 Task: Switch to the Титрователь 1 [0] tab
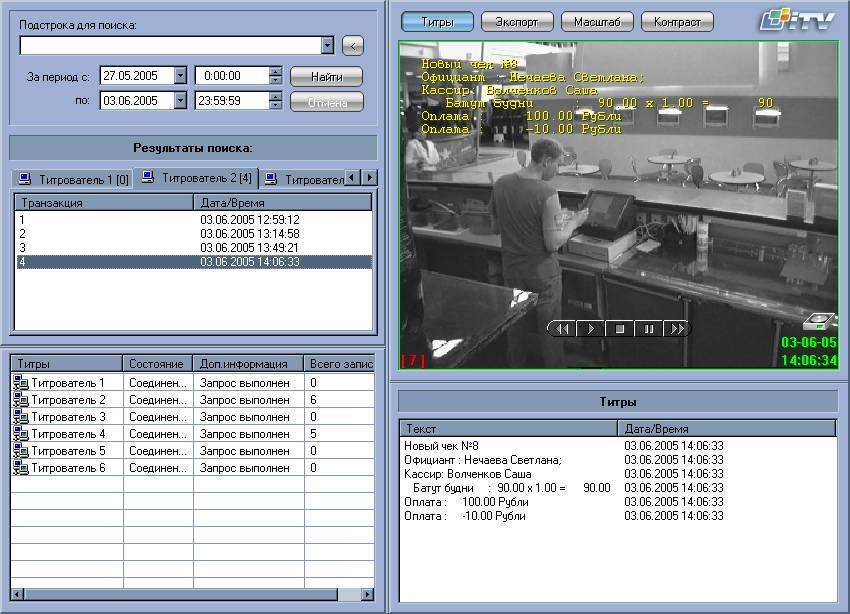coord(74,180)
